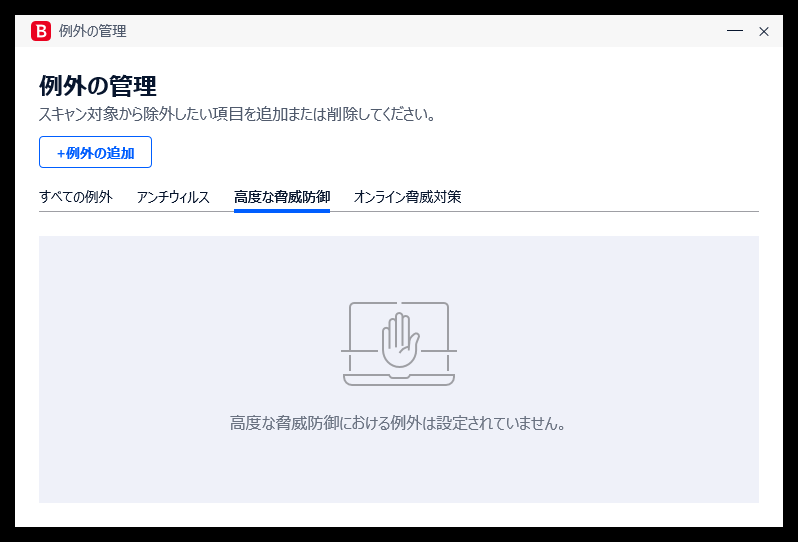Minimize the 例外の管理 window
798x542 pixels.
pyautogui.click(x=735, y=31)
